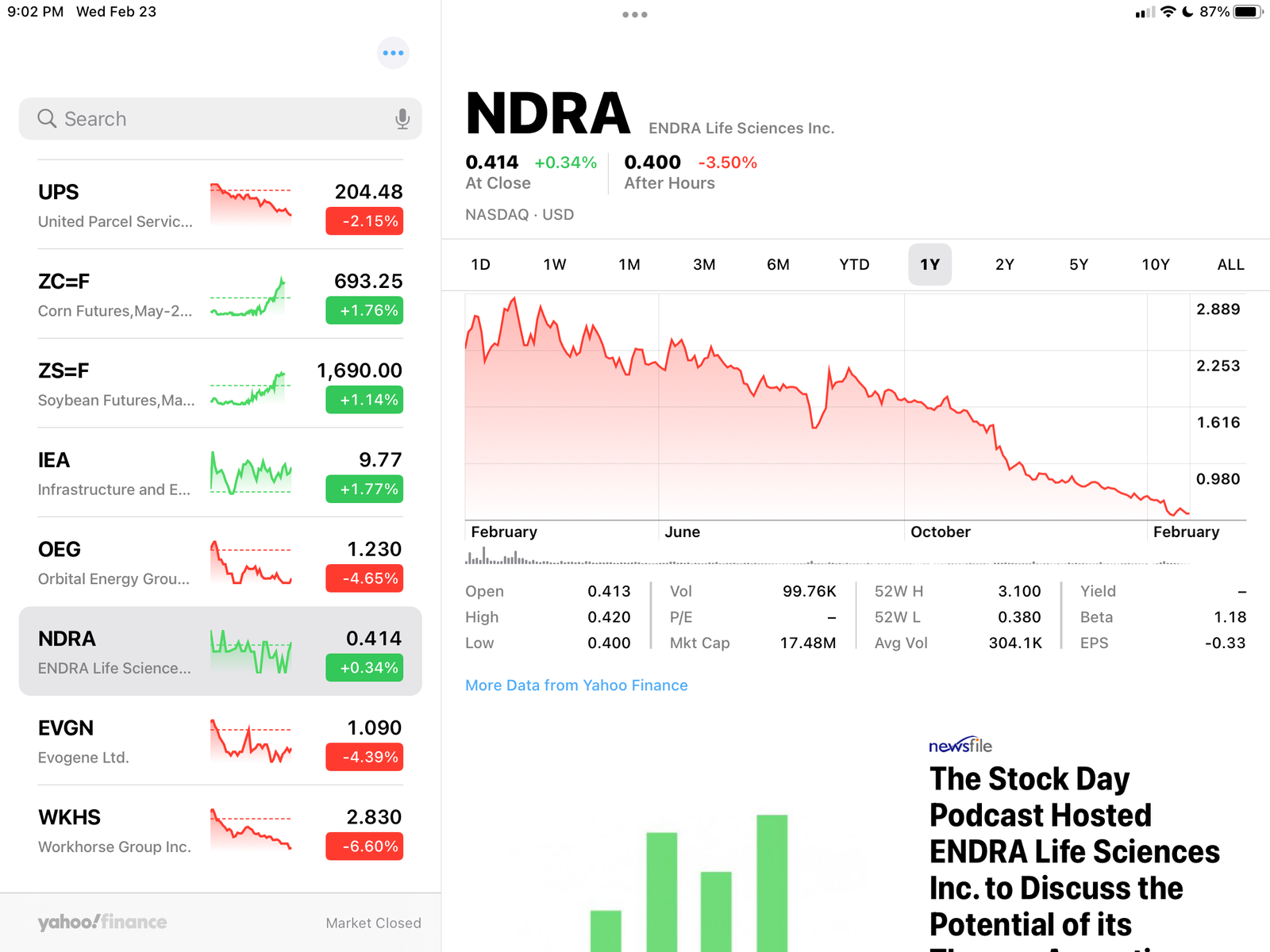The image size is (1270, 952).
Task: Open EVGN Evogene Ltd. row
Action: [220, 741]
